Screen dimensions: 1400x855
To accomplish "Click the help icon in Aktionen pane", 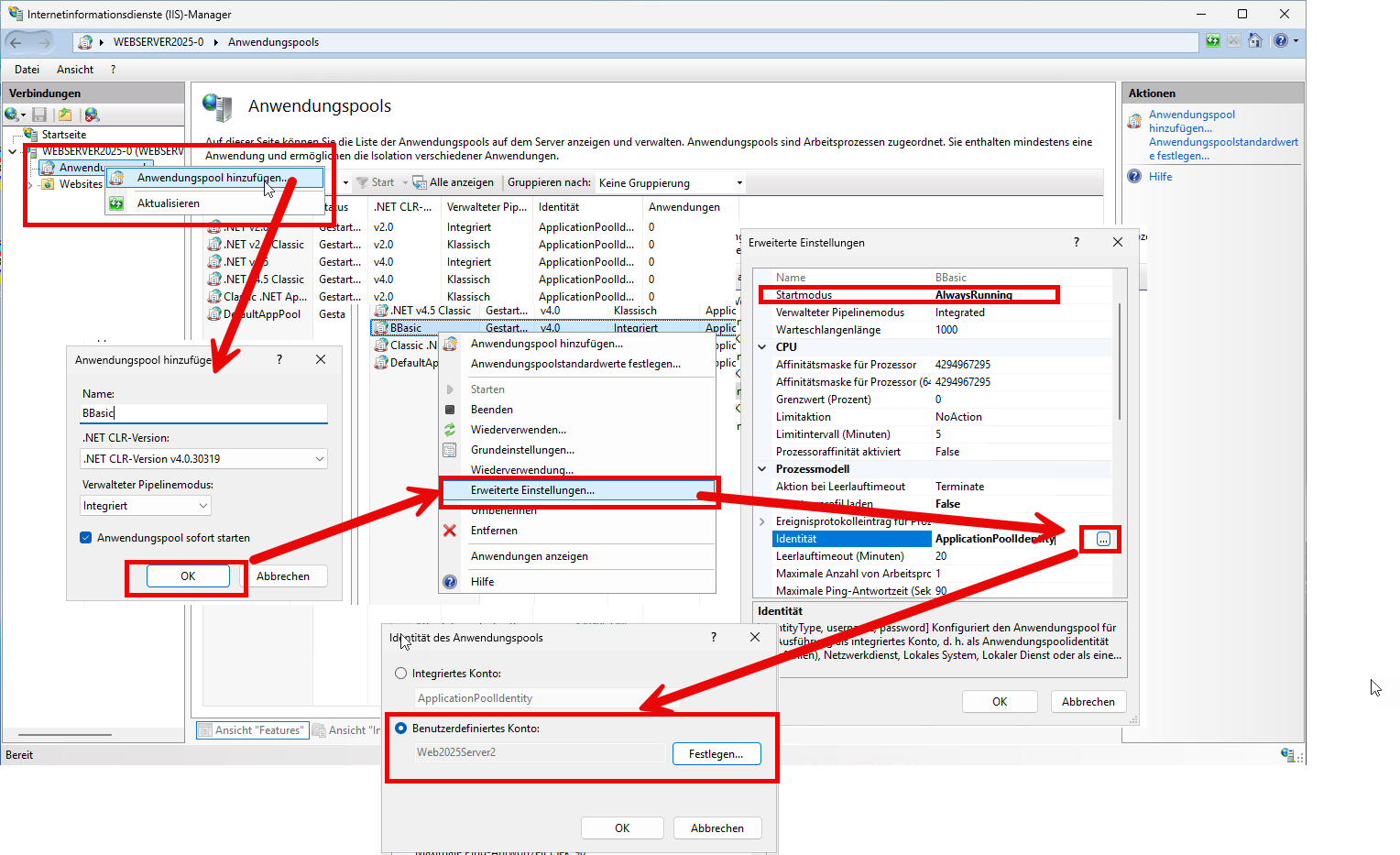I will point(1134,177).
